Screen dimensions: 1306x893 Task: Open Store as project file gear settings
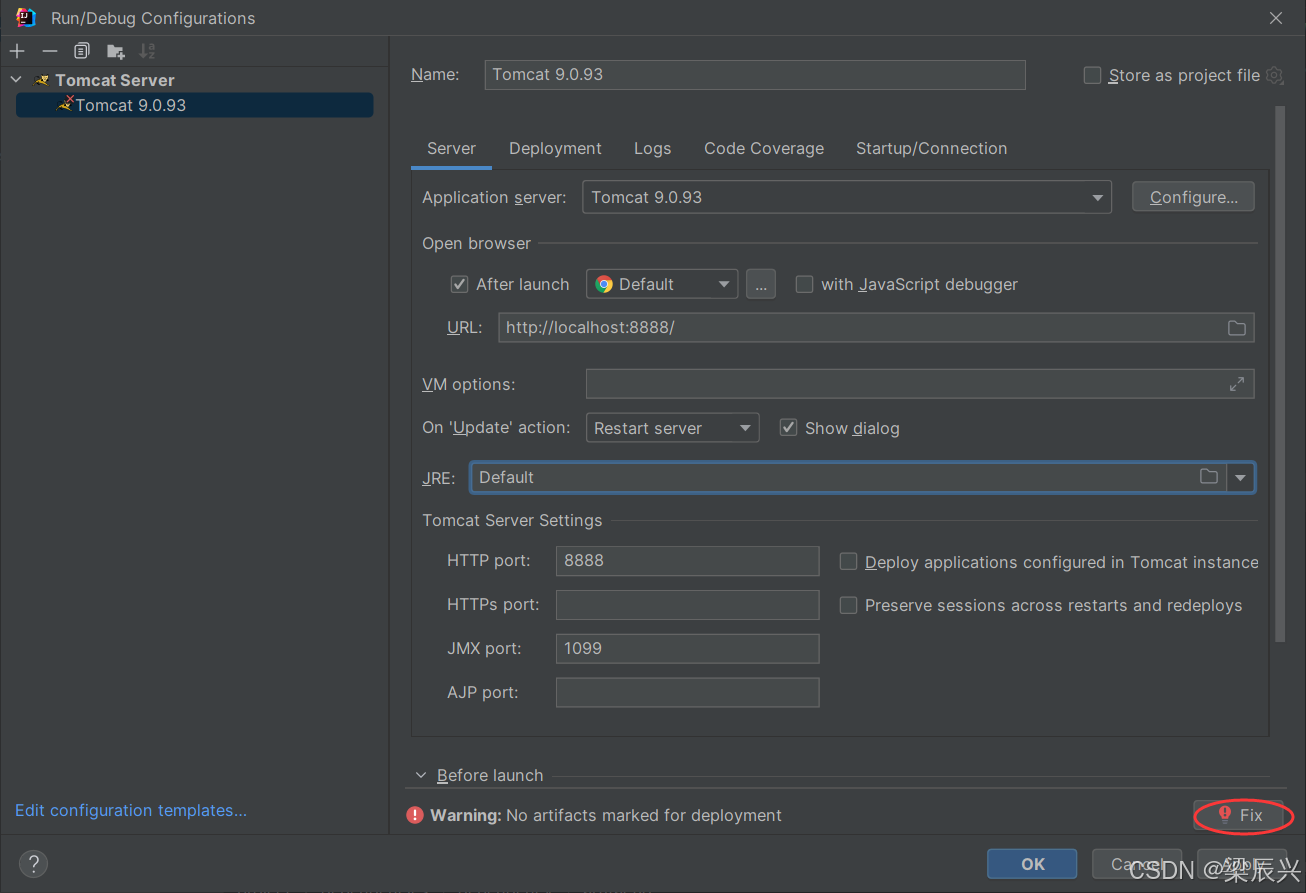pyautogui.click(x=1274, y=75)
